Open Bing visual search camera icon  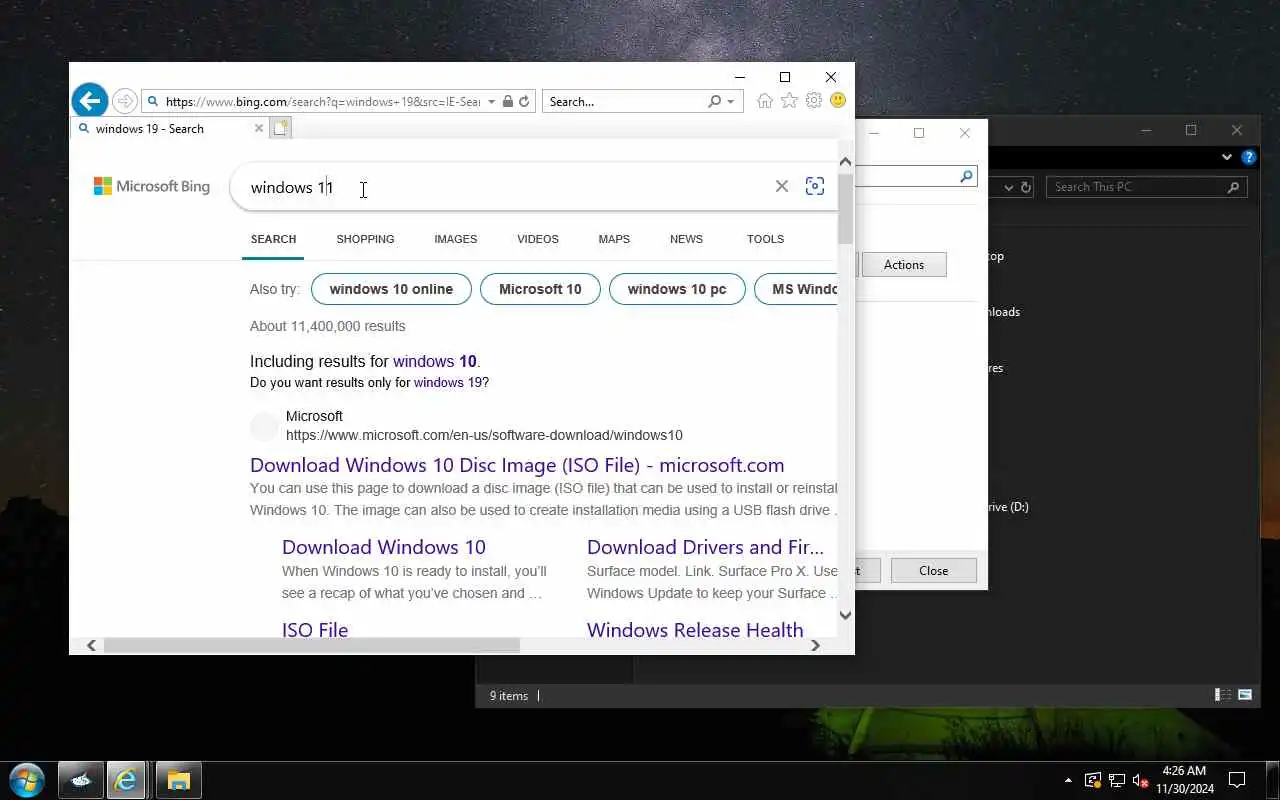(x=815, y=186)
